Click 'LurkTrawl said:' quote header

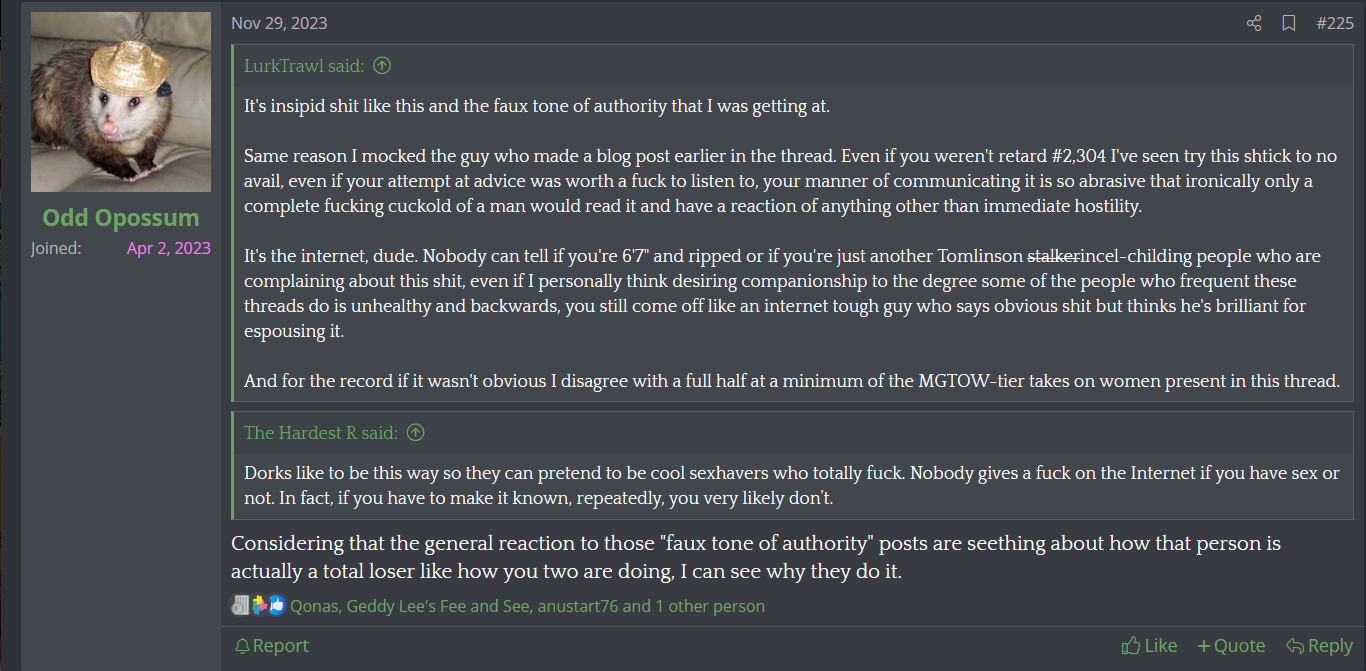pyautogui.click(x=304, y=66)
